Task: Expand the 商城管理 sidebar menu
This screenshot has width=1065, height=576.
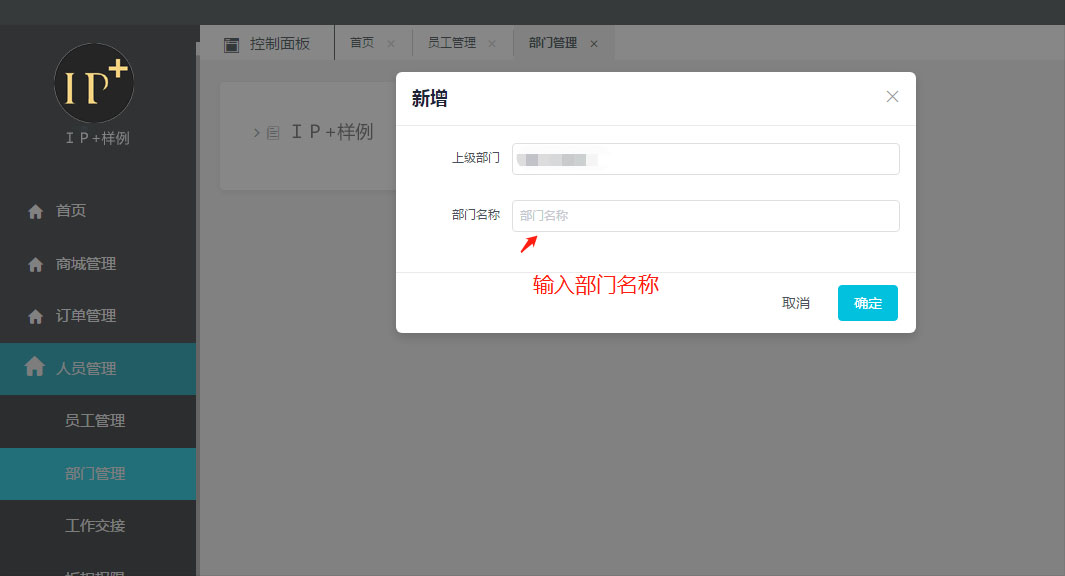Action: tap(86, 264)
